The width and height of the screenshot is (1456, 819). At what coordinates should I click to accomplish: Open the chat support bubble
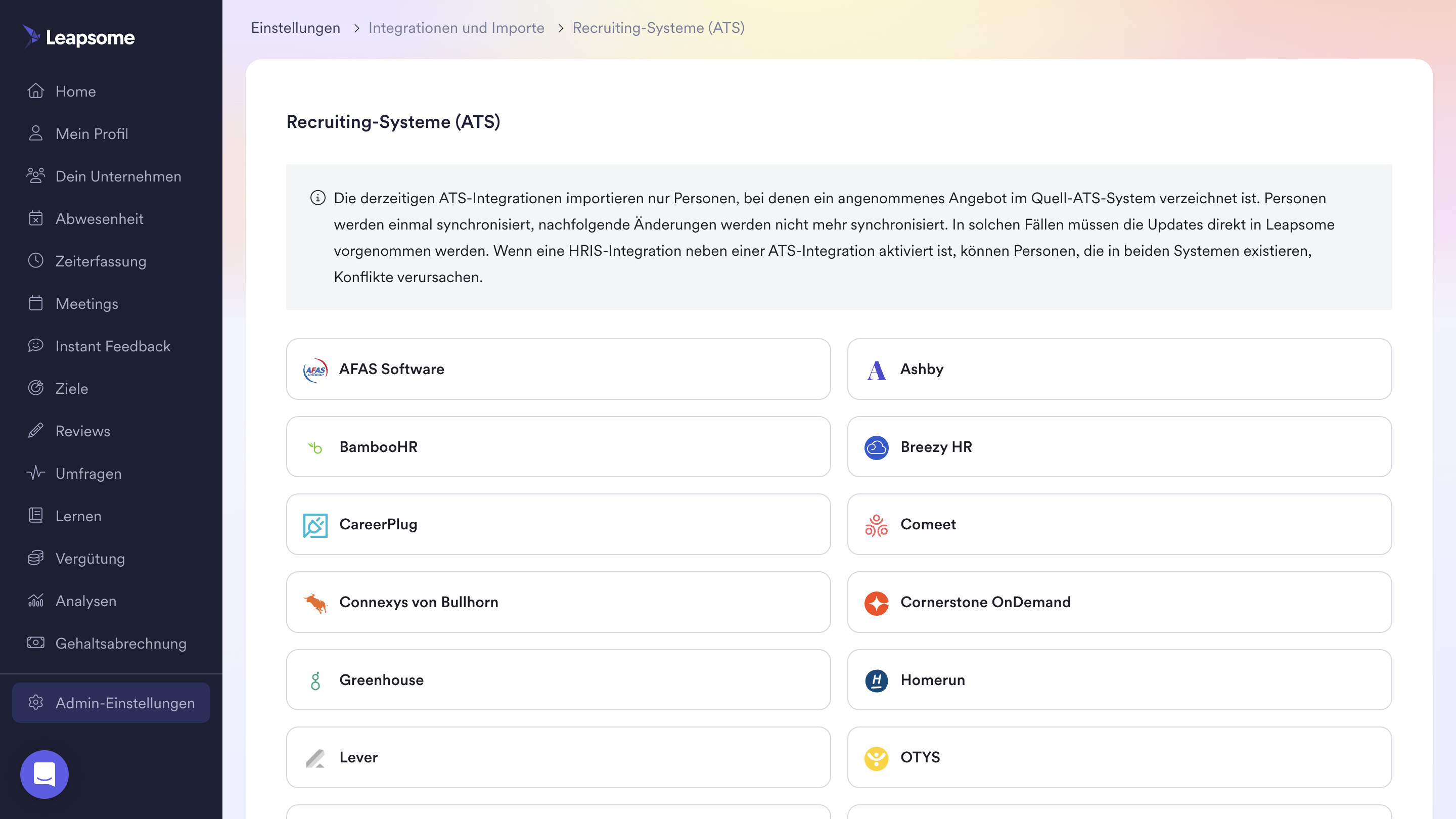pyautogui.click(x=44, y=775)
